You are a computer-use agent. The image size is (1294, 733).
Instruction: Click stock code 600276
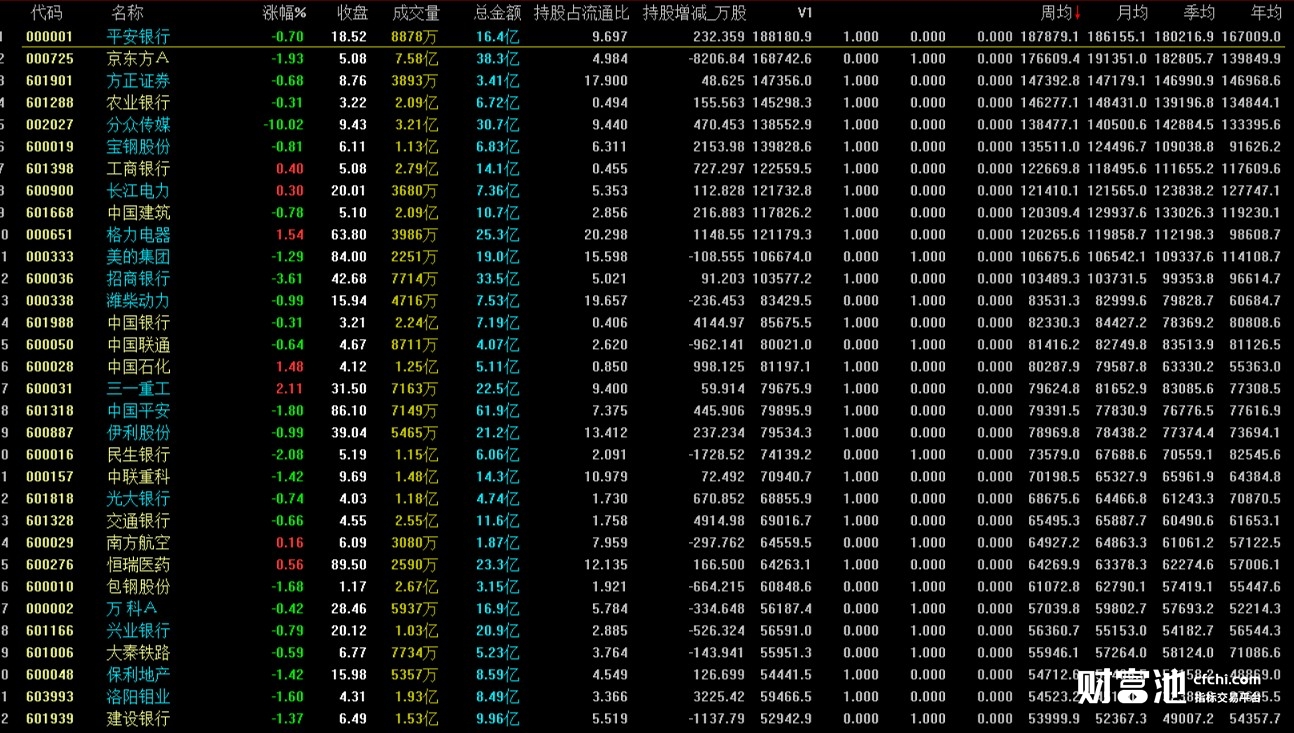pyautogui.click(x=49, y=565)
